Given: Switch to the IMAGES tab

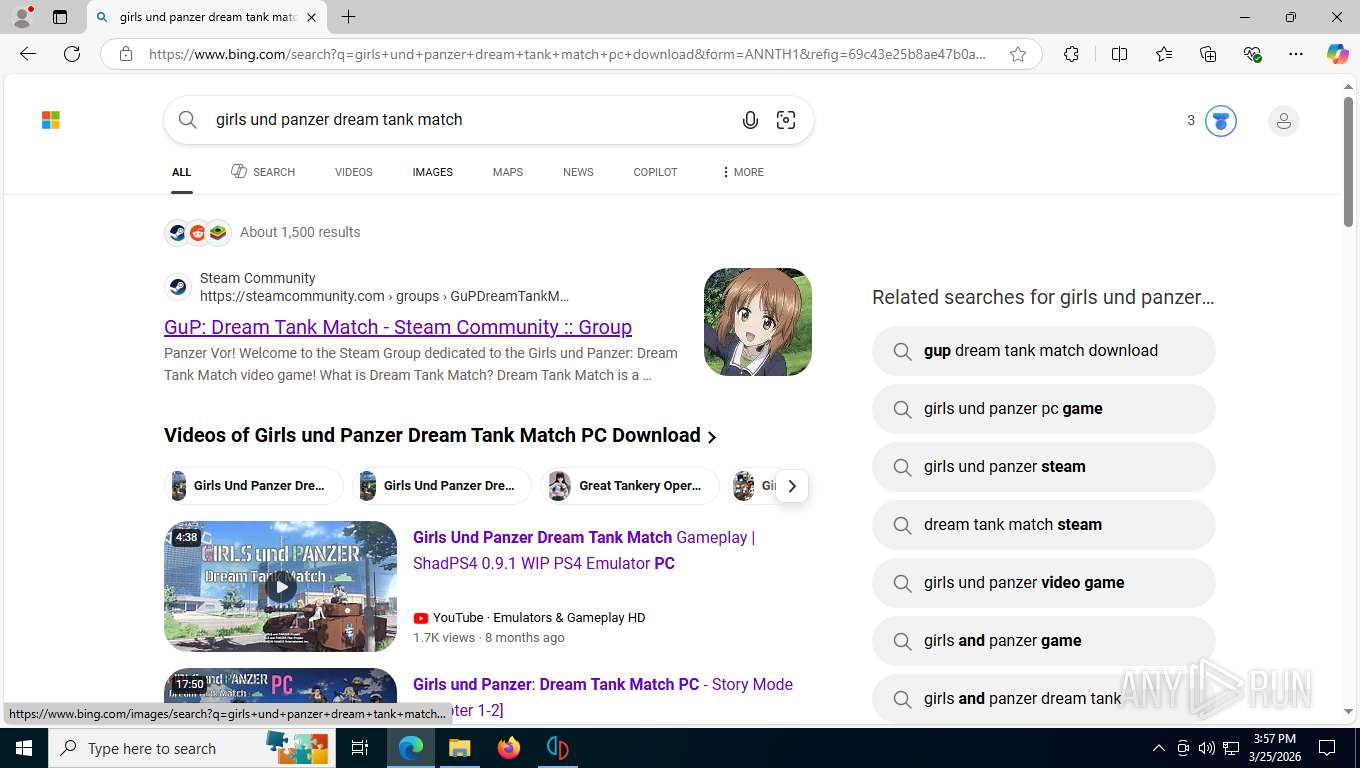Looking at the screenshot, I should tap(433, 172).
